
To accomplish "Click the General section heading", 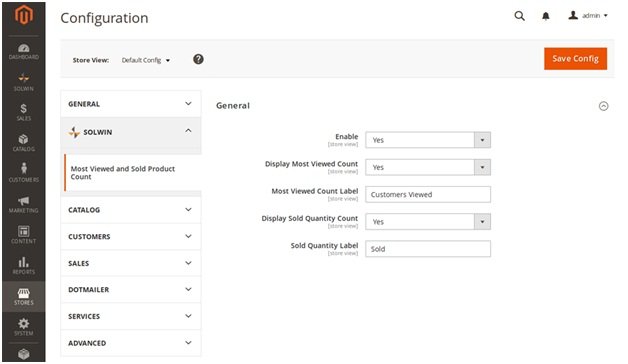I will click(233, 106).
